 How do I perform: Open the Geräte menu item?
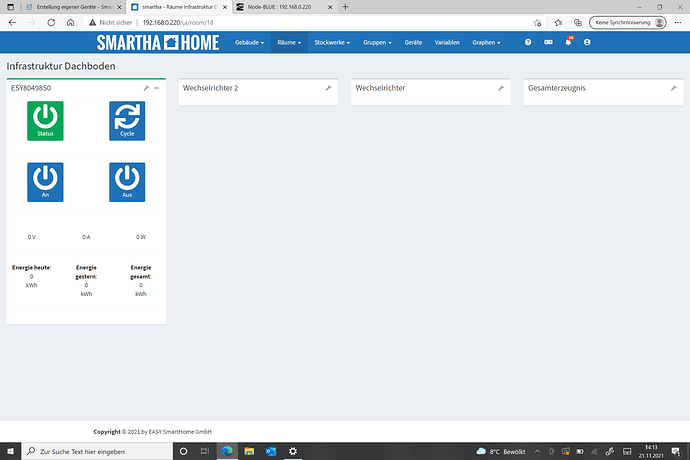click(x=413, y=43)
